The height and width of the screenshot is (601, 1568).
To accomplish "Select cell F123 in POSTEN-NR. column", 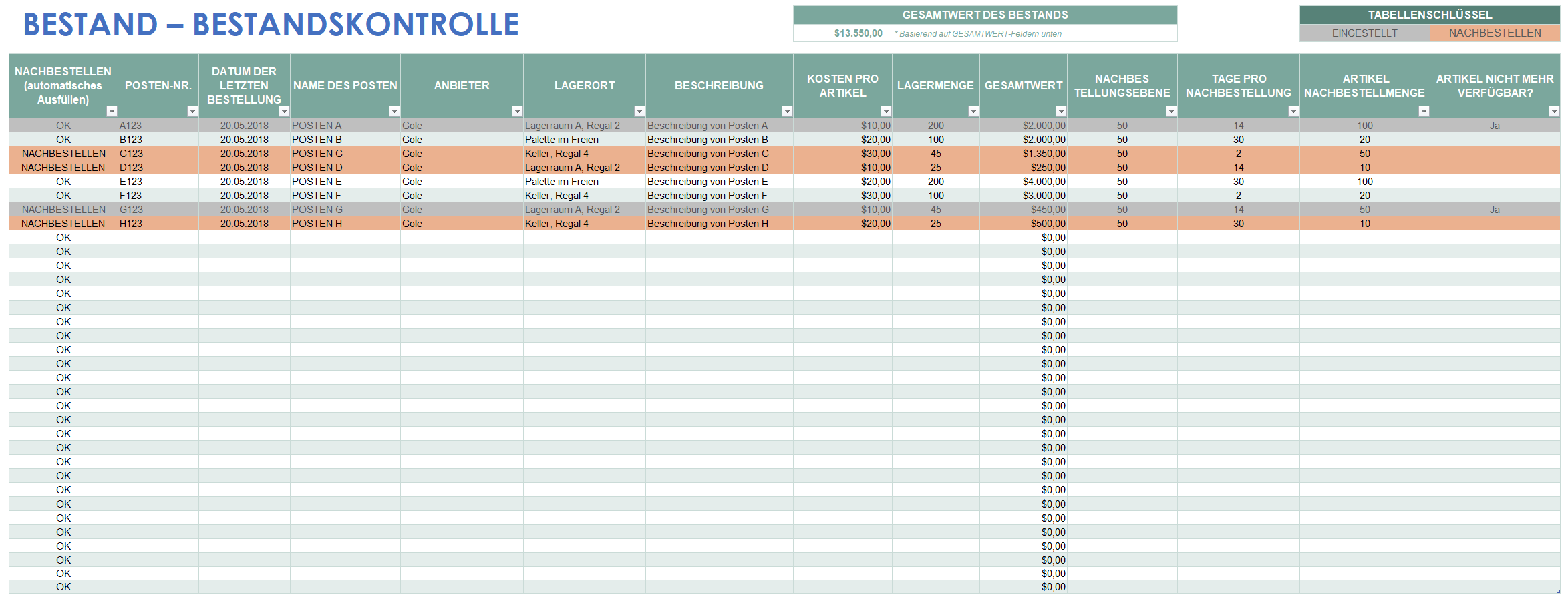I will click(158, 196).
